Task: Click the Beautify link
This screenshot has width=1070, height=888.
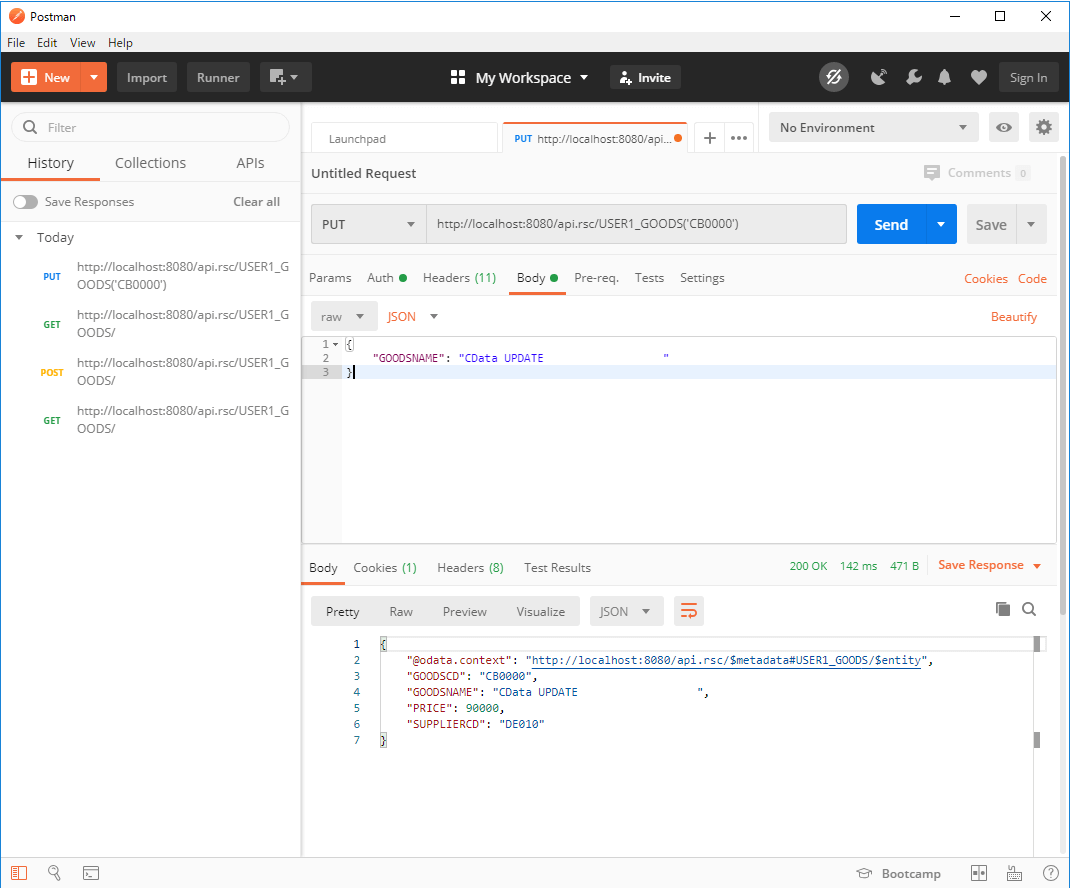Action: tap(1013, 317)
